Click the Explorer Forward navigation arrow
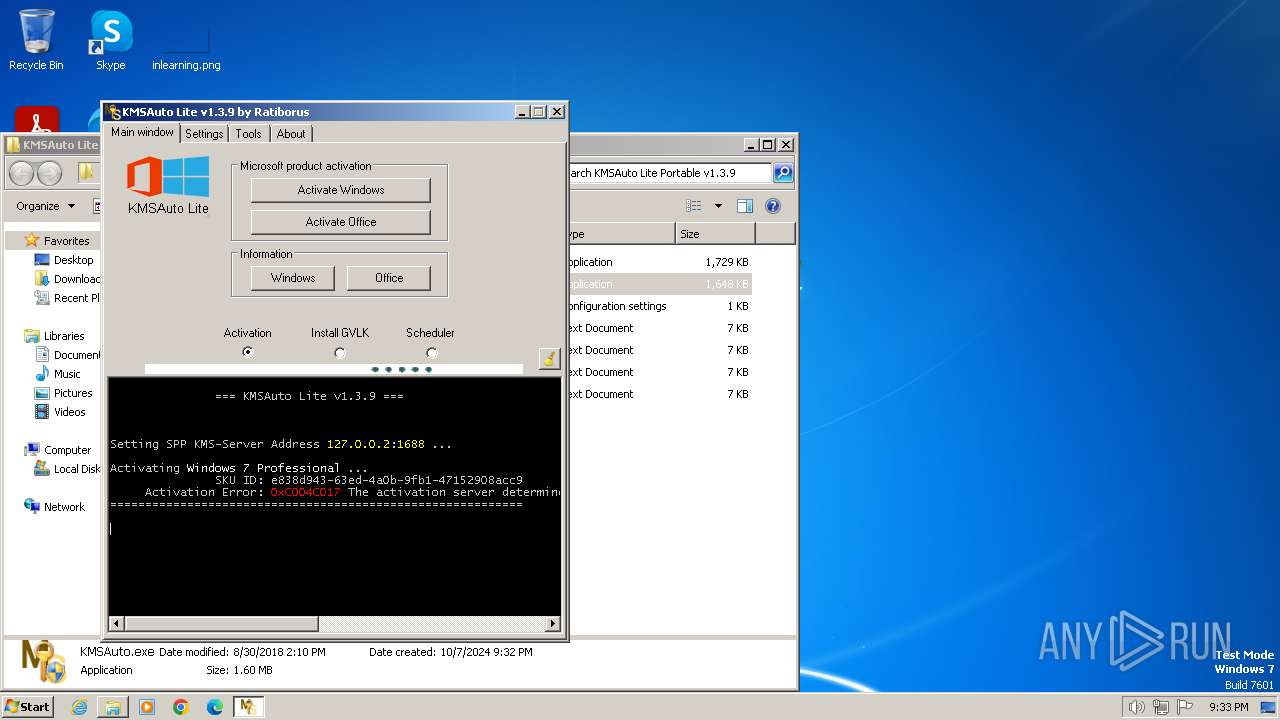Viewport: 1280px width, 720px height. pos(49,173)
